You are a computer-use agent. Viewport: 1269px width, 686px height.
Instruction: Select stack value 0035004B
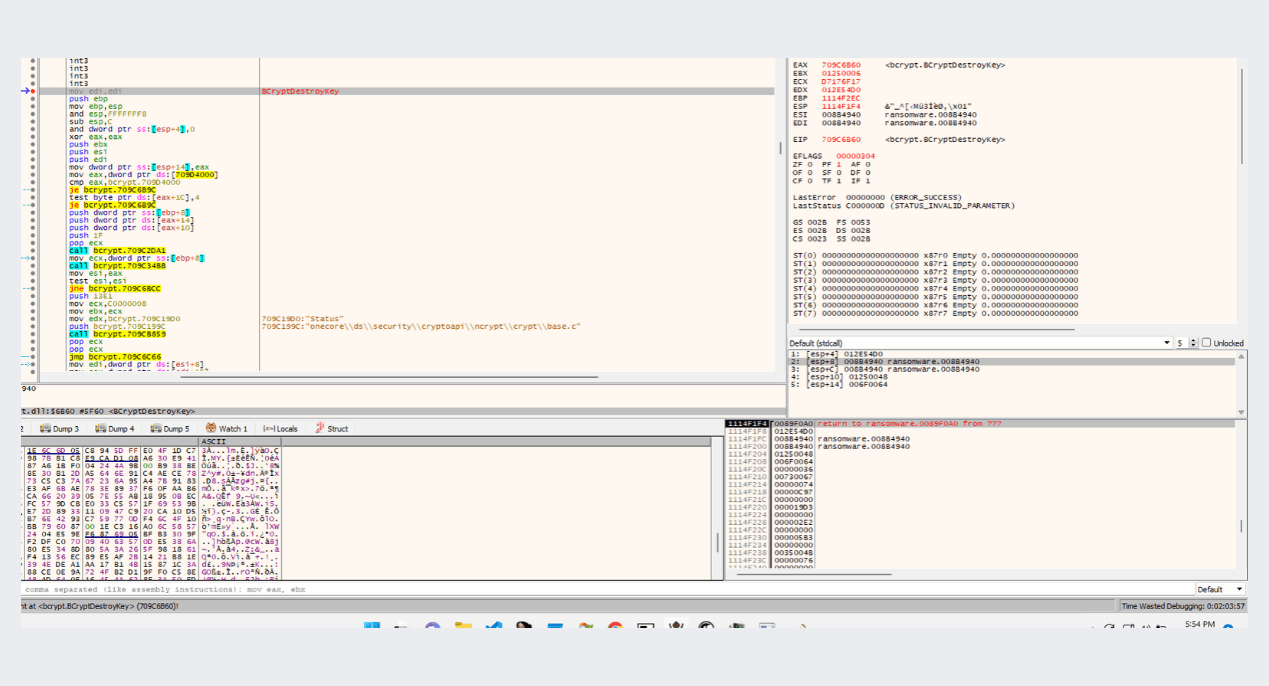794,552
